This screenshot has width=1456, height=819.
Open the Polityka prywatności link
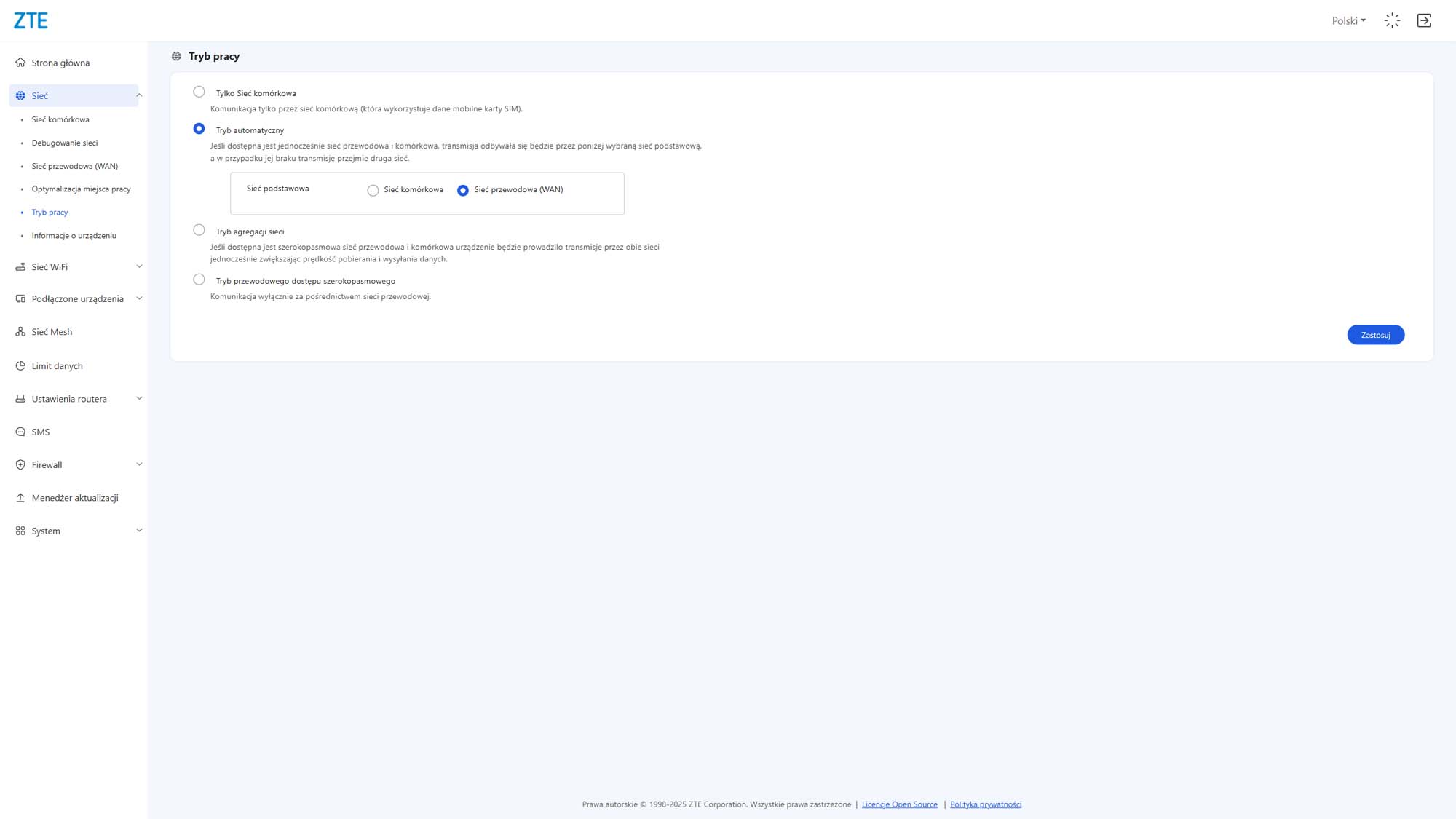(986, 804)
